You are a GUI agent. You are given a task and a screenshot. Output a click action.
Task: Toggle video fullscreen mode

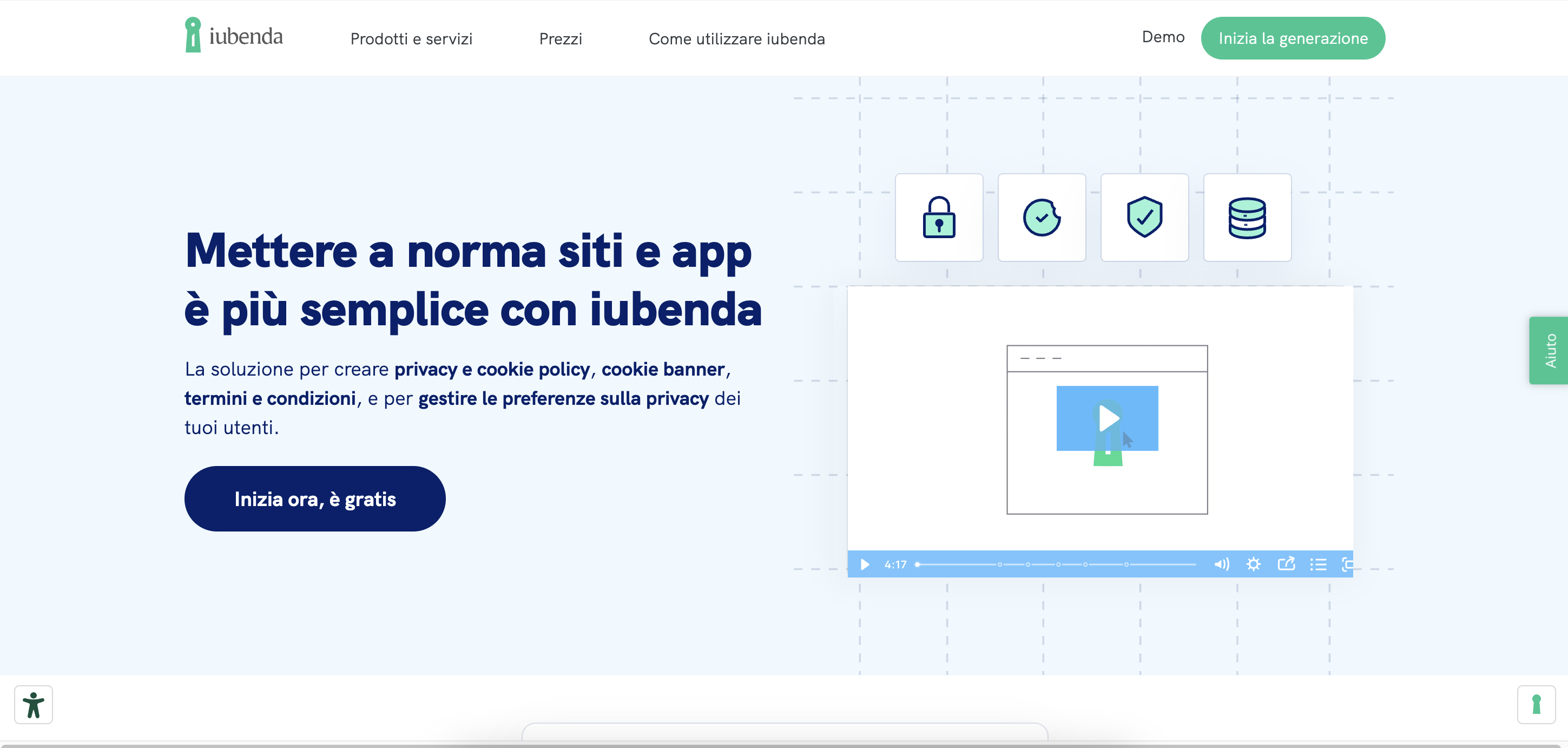click(1346, 564)
